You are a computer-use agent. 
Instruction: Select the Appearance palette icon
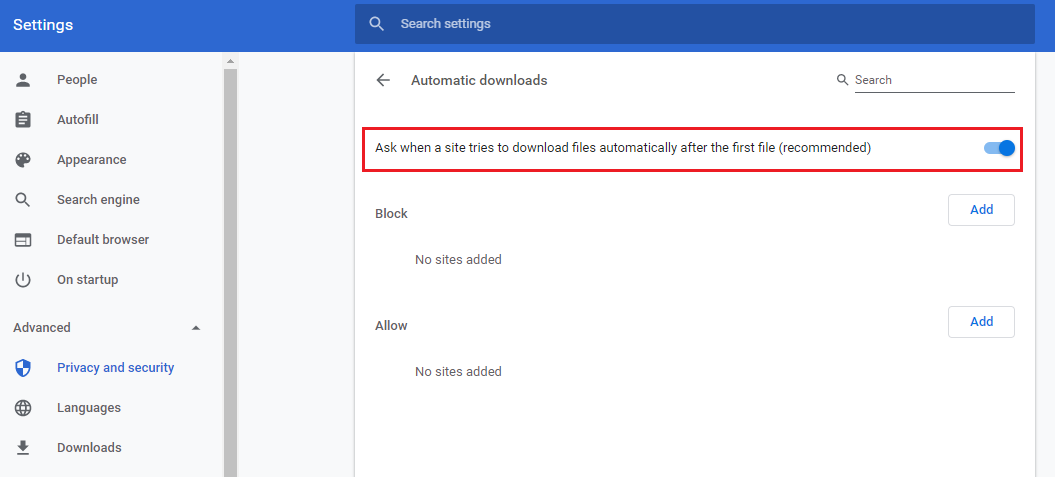click(23, 160)
